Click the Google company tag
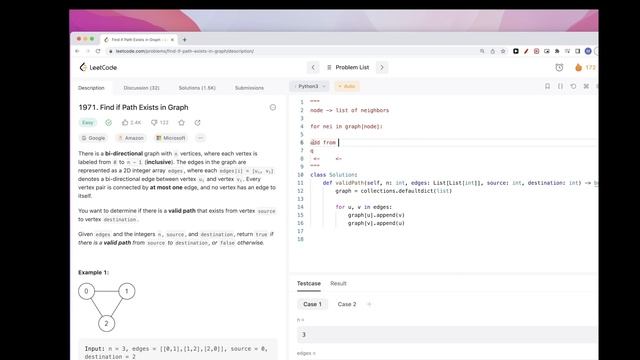The width and height of the screenshot is (640, 360). coord(93,138)
